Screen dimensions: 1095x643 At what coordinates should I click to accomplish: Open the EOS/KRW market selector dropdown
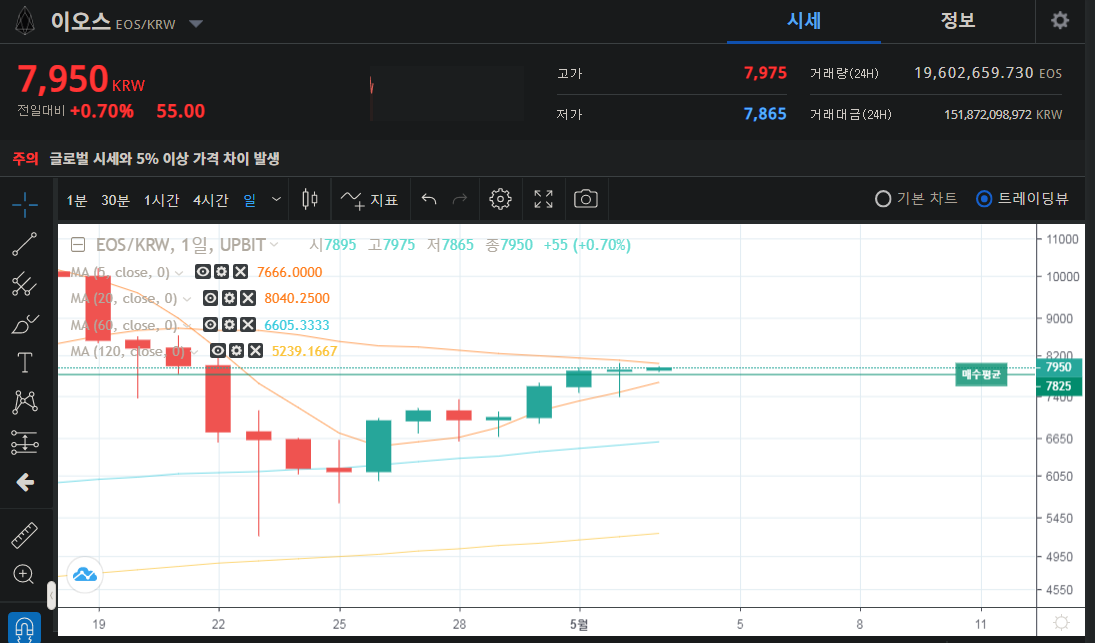tap(196, 24)
